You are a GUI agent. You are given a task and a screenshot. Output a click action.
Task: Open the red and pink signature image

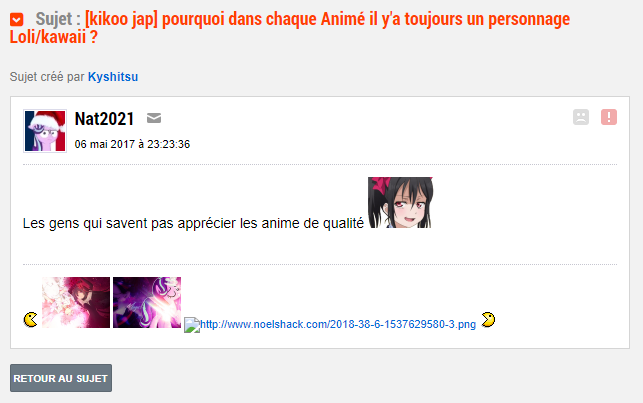[x=76, y=303]
